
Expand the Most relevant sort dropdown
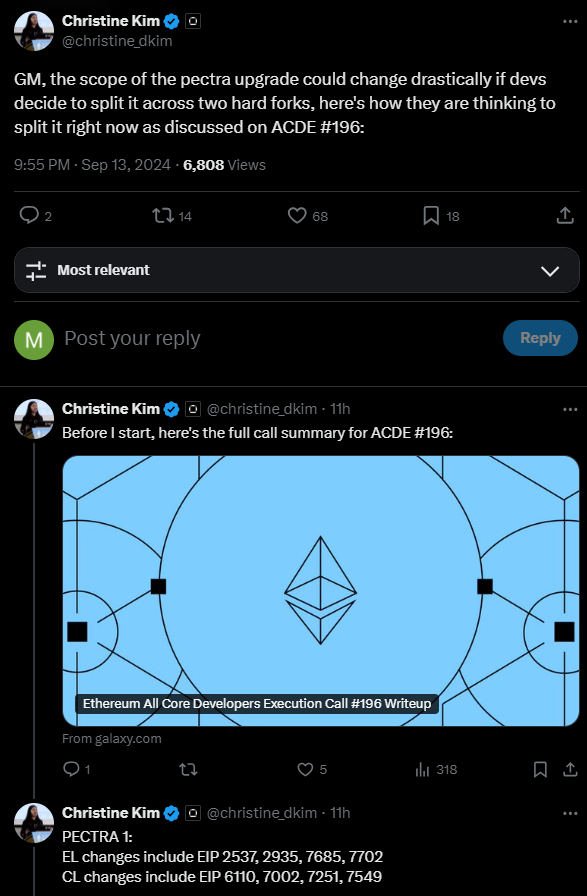pos(297,270)
